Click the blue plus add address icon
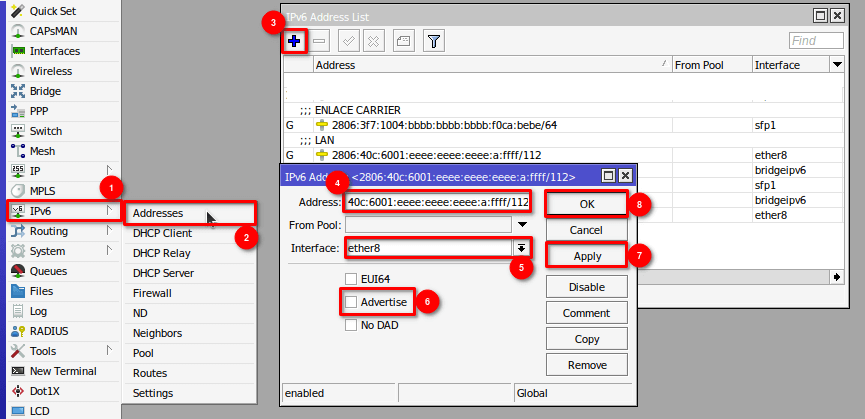Viewport: 865px width, 419px height. point(294,41)
